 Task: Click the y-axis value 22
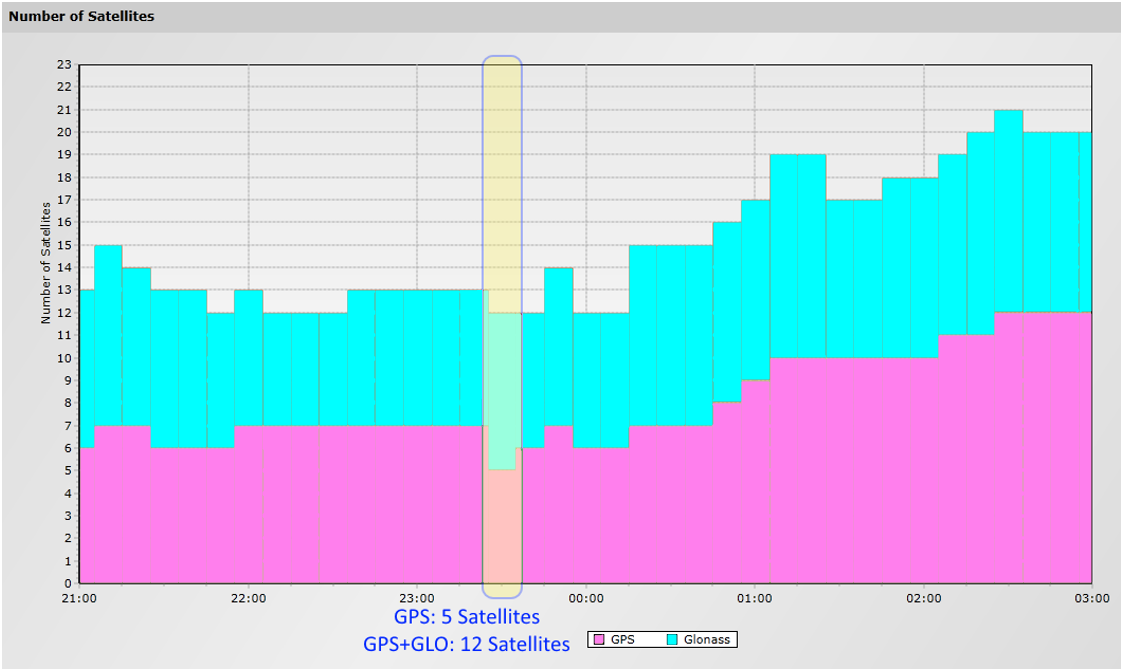65,87
